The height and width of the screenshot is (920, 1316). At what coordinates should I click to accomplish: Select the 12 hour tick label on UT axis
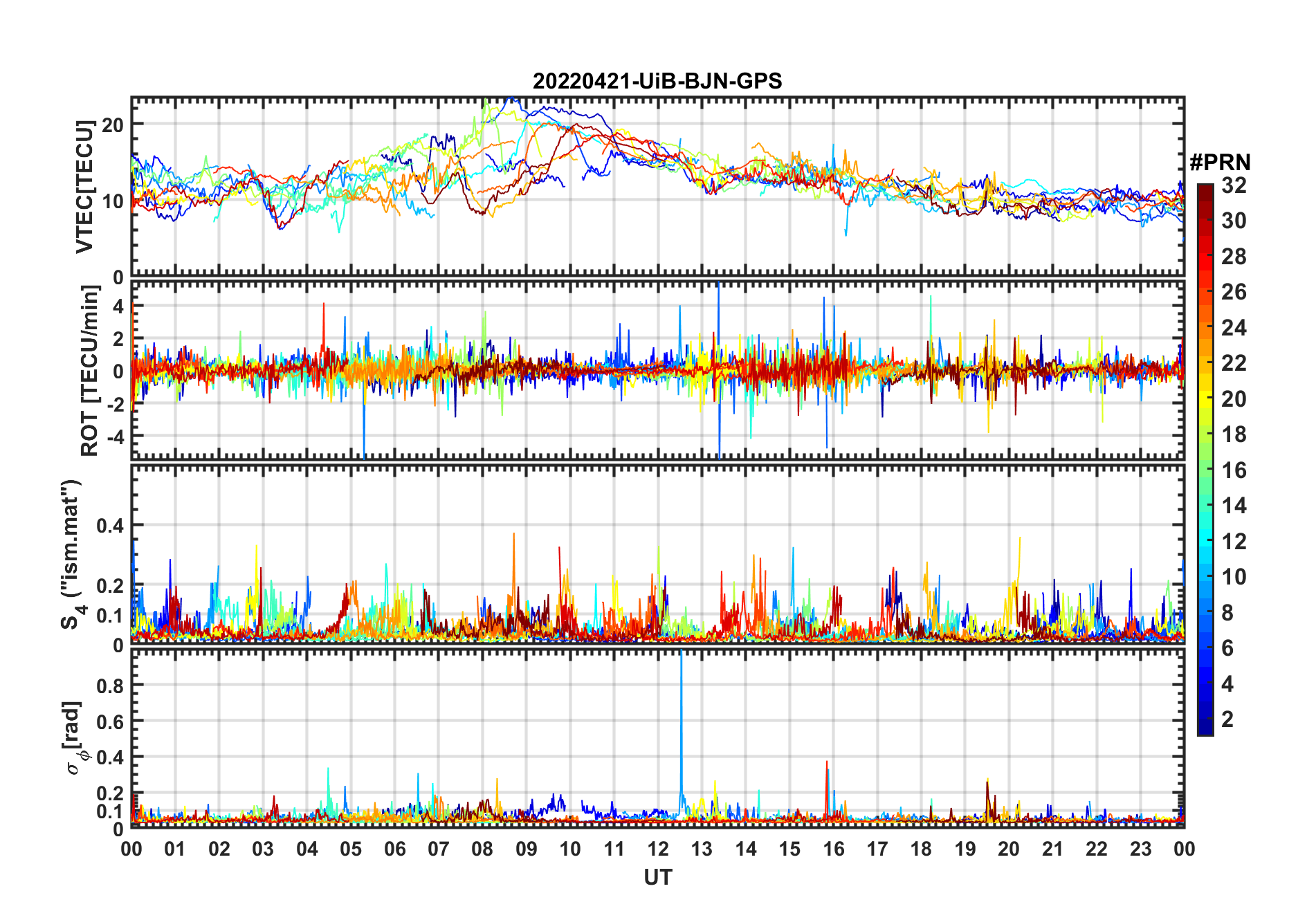point(658,849)
